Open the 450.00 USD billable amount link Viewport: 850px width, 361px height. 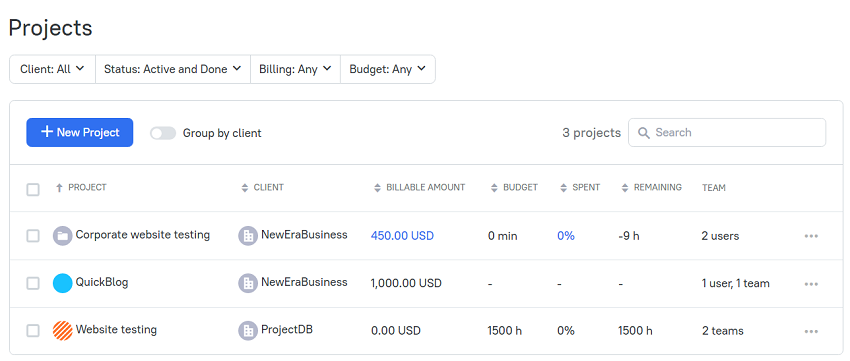[402, 236]
